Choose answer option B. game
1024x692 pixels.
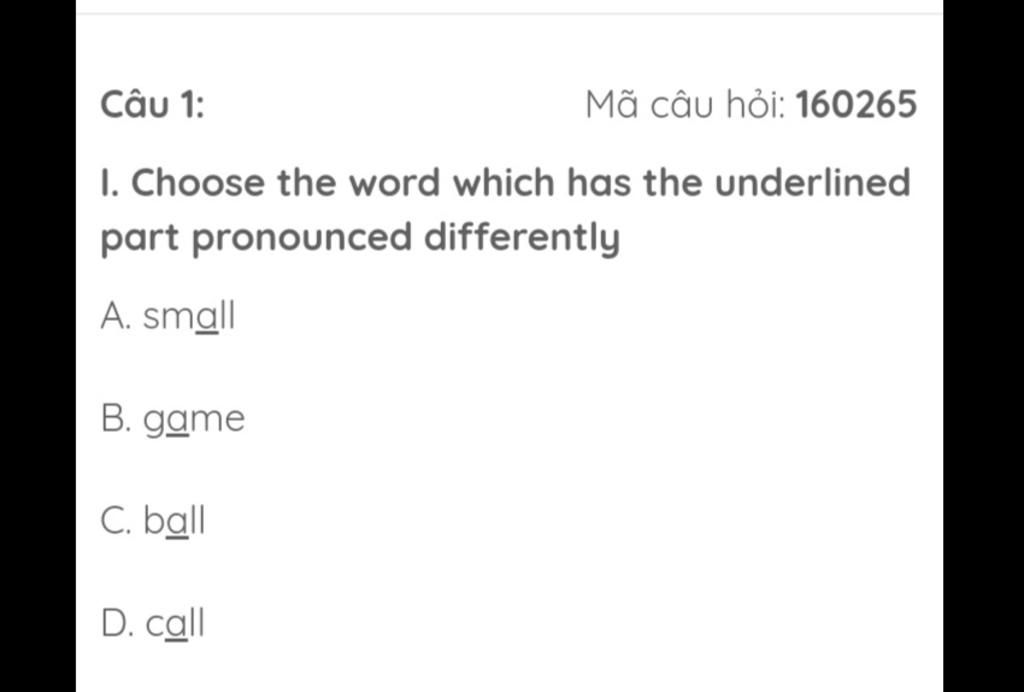click(x=173, y=419)
